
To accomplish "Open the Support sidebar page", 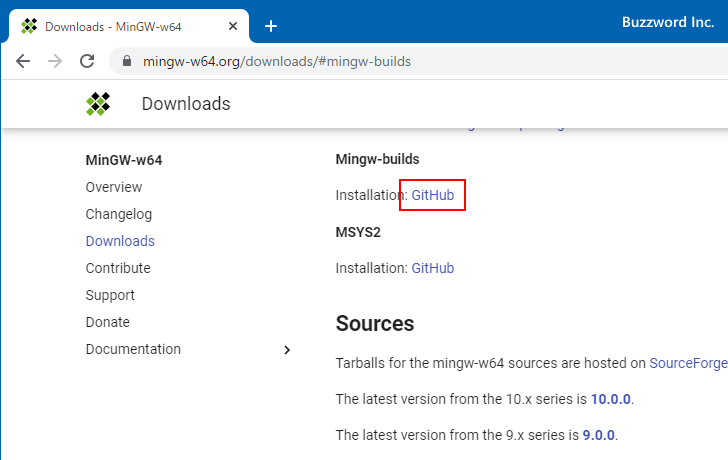I will click(110, 295).
